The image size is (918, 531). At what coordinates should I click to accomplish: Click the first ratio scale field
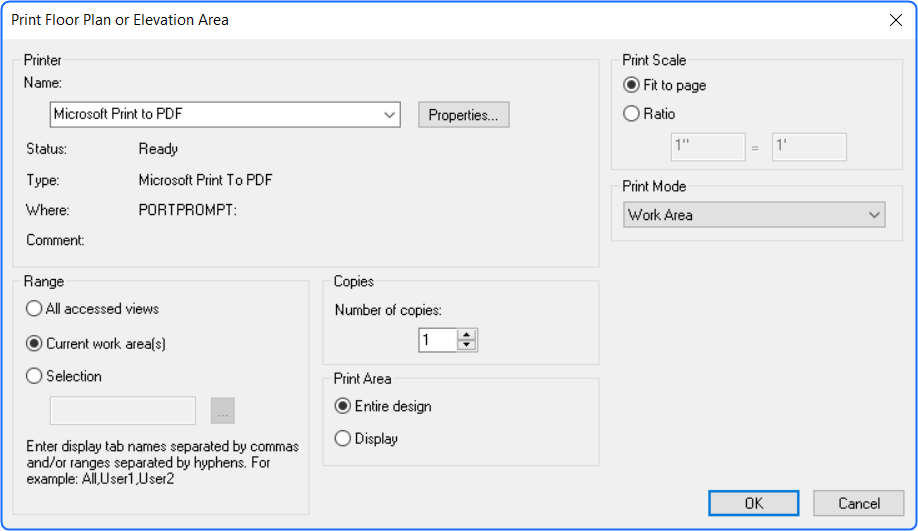(707, 147)
